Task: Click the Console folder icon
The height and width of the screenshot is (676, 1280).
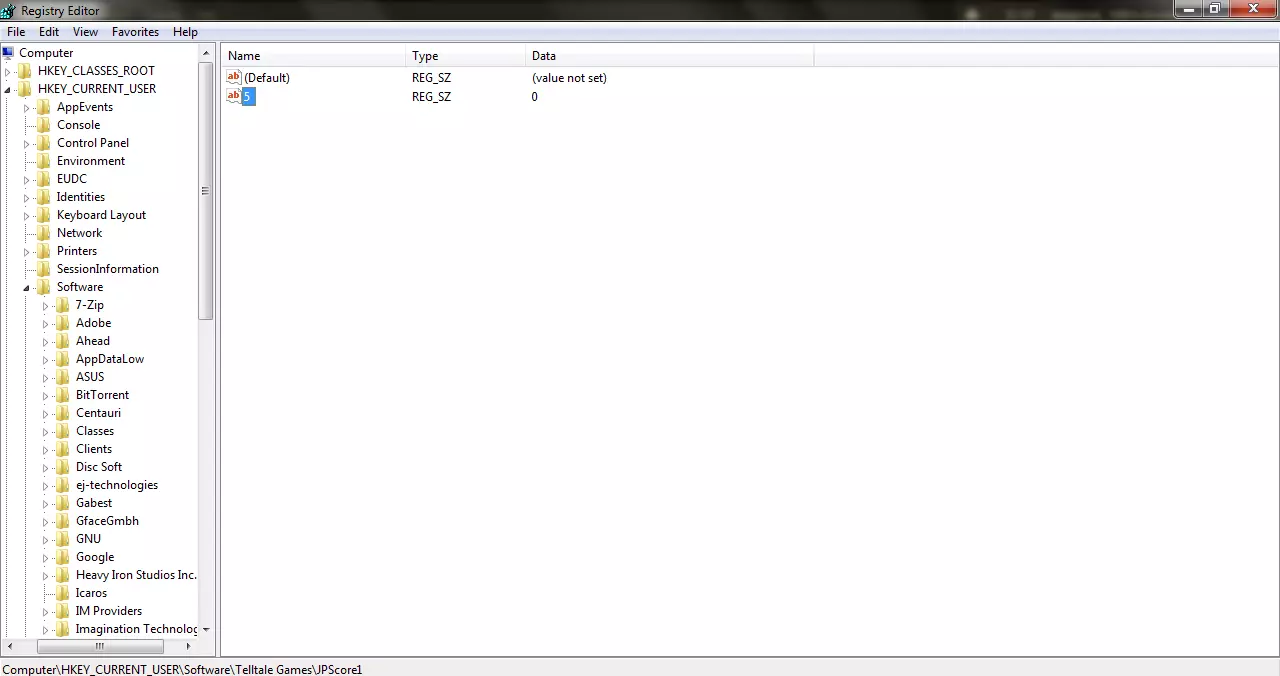Action: [x=44, y=125]
